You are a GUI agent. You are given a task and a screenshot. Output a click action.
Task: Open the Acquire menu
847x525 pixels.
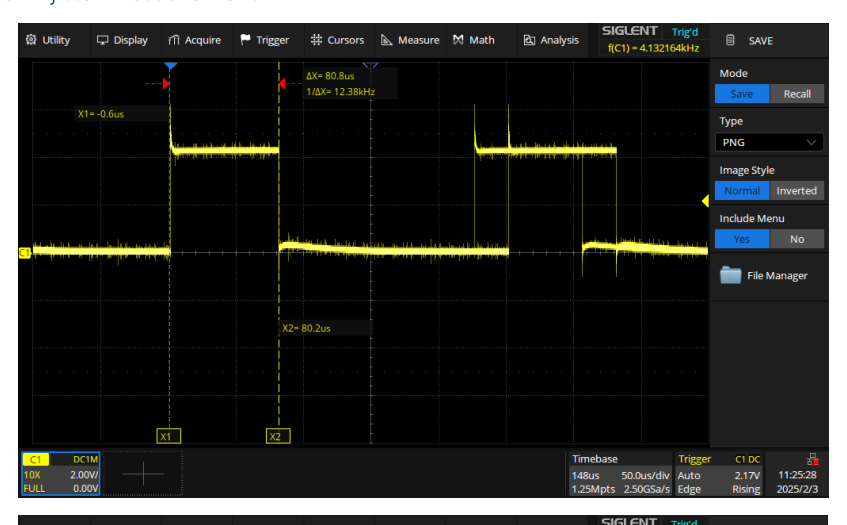point(194,40)
